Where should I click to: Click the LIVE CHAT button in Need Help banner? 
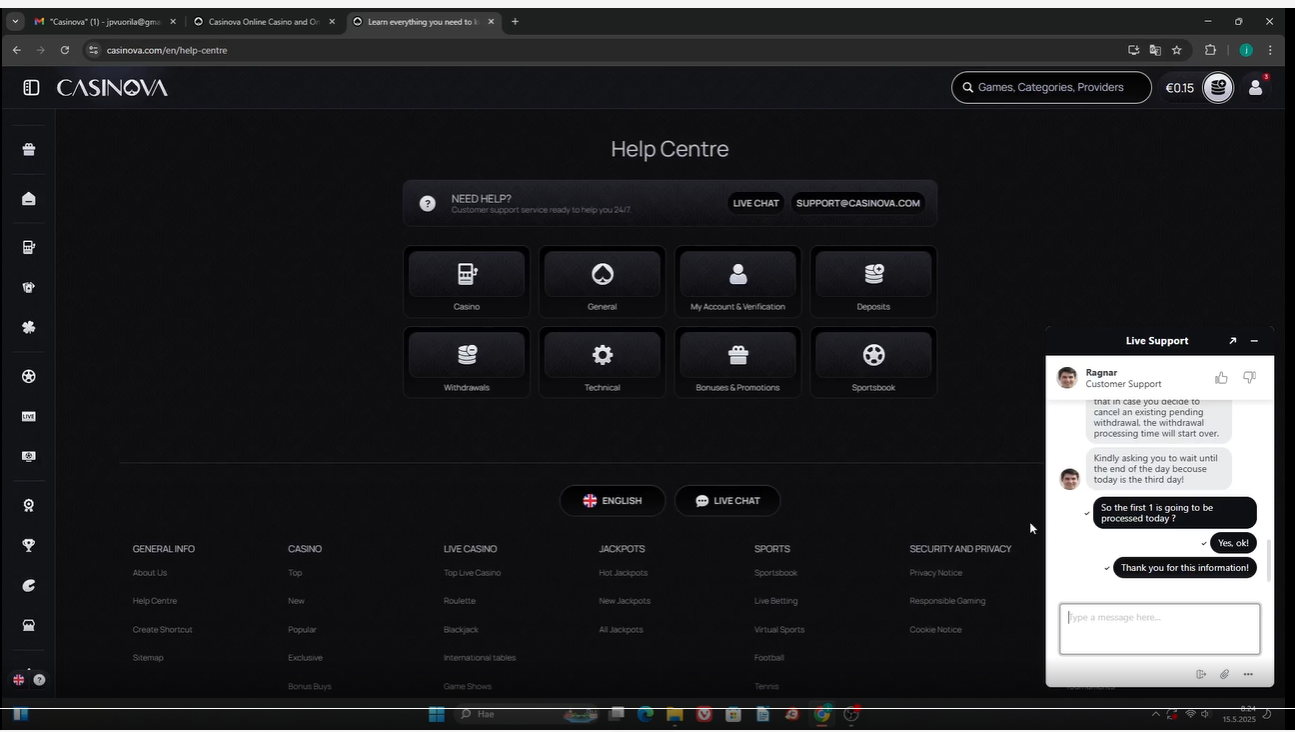point(755,203)
